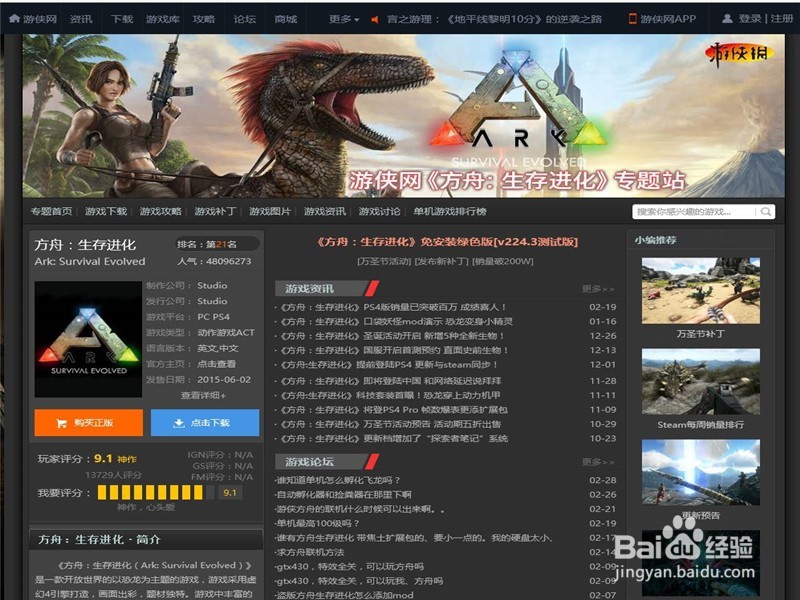Open 资讯 in the top menu
Screen dimensions: 800x600
pyautogui.click(x=81, y=19)
